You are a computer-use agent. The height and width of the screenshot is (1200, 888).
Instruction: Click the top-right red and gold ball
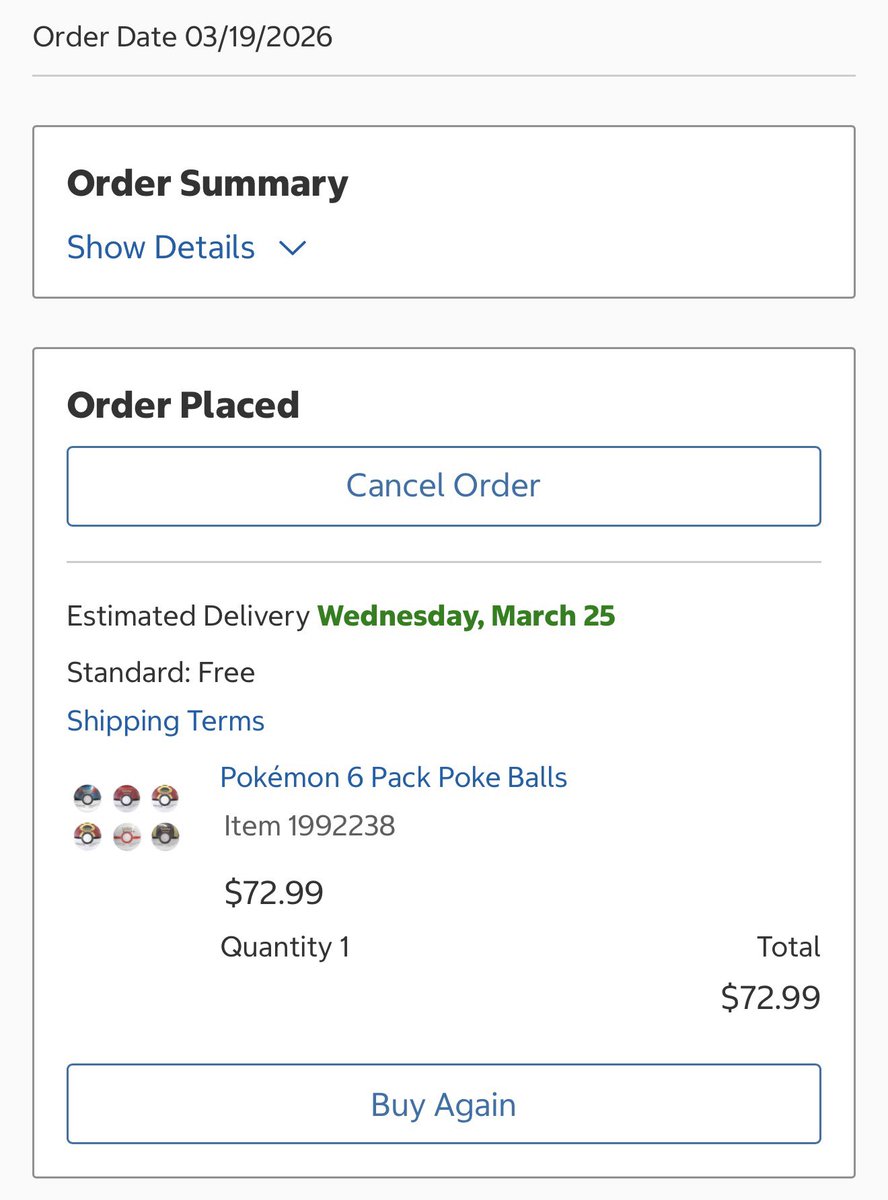[x=165, y=798]
